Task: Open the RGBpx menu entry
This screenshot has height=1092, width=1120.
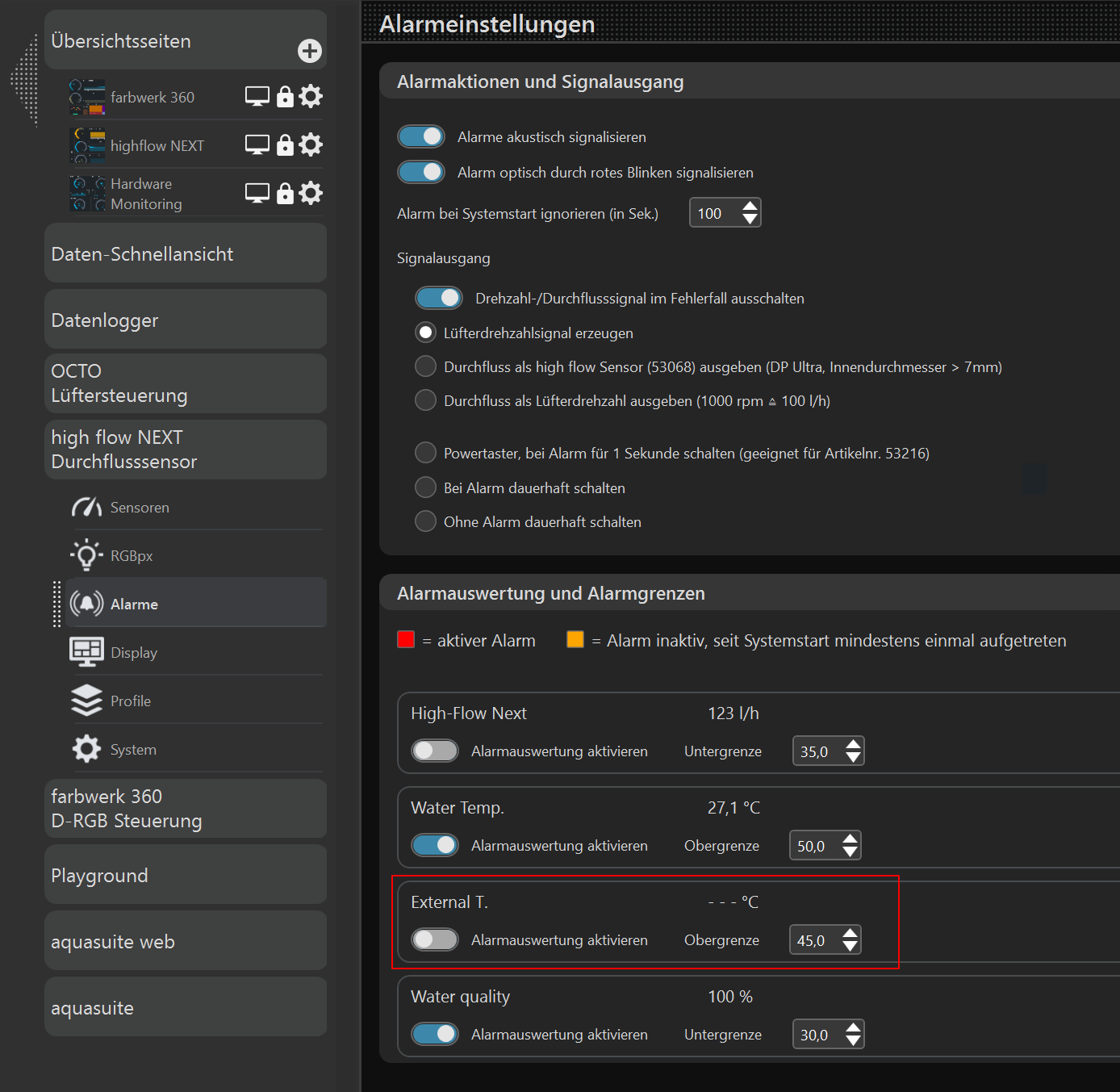Action: (x=196, y=555)
